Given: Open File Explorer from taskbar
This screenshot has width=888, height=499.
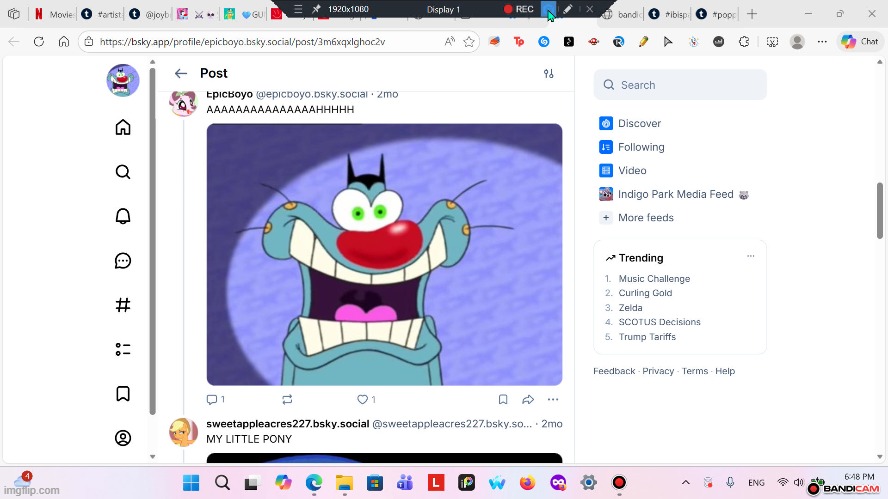Looking at the screenshot, I should click(344, 483).
